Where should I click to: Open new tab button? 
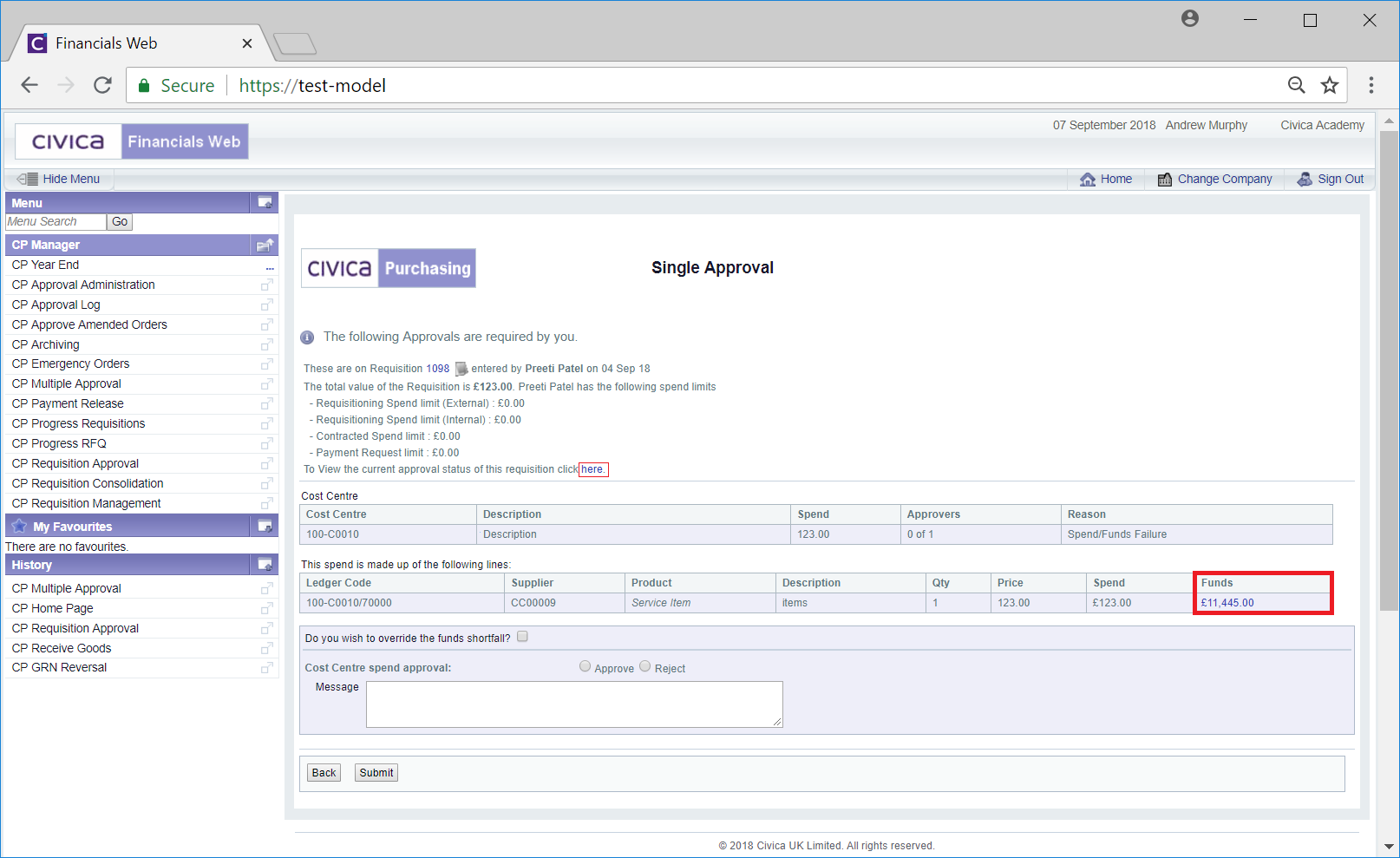coord(295,43)
